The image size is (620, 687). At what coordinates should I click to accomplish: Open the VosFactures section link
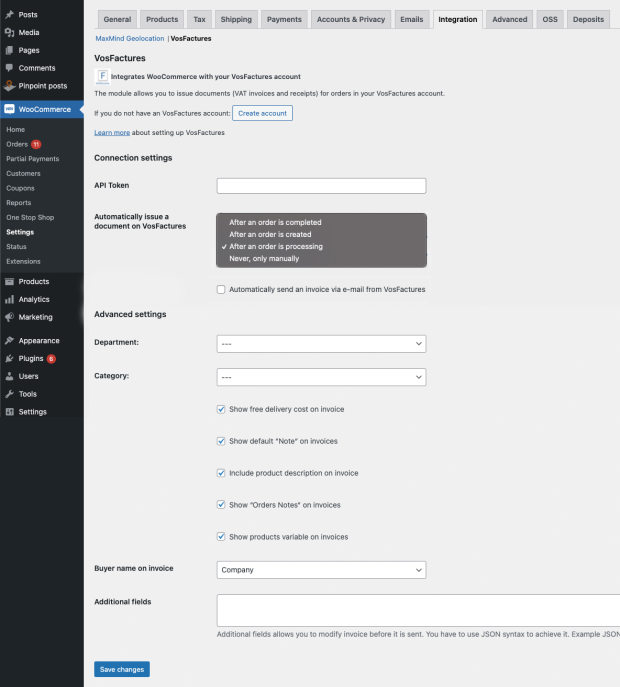pyautogui.click(x=191, y=39)
